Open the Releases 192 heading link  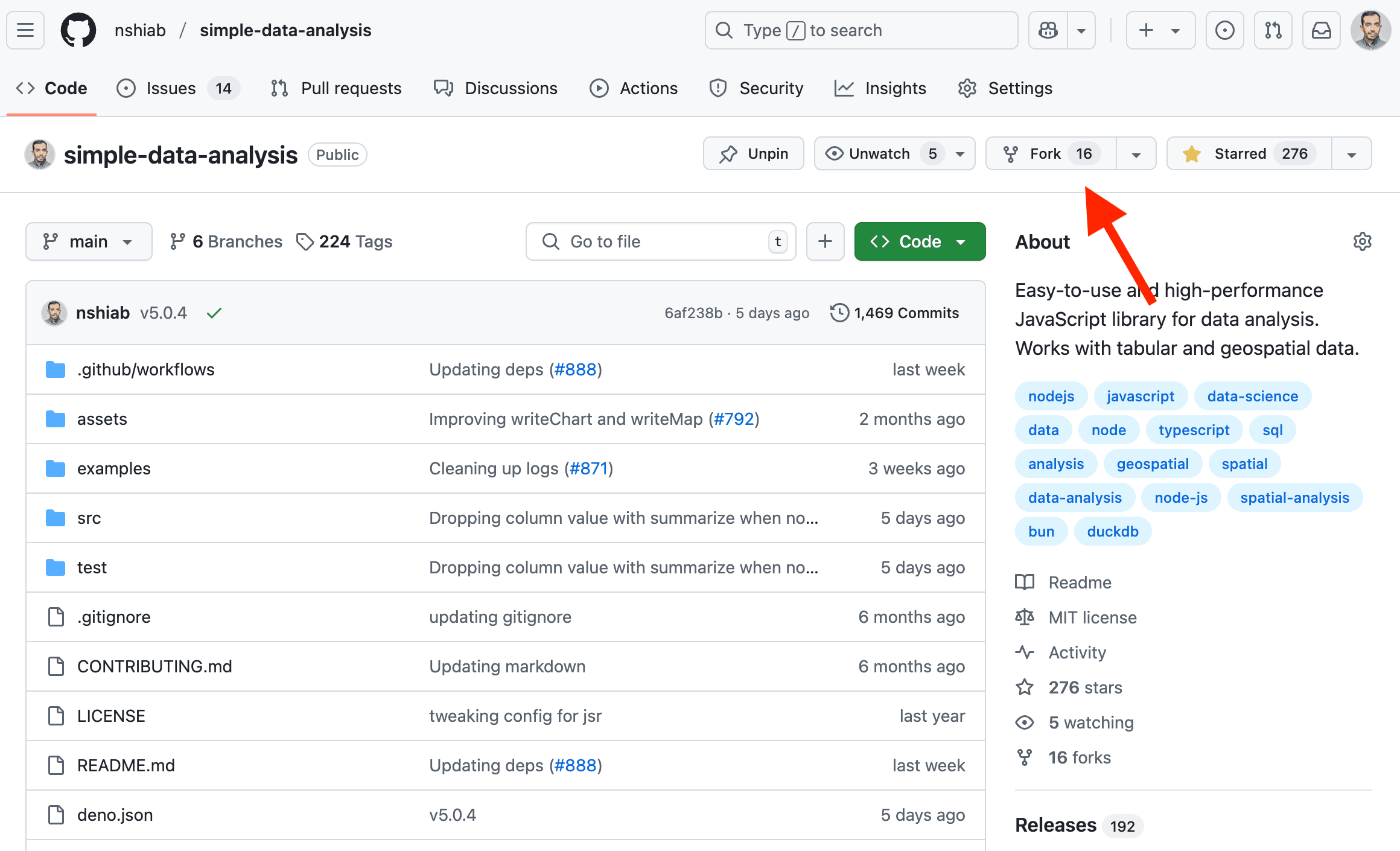click(x=1079, y=825)
